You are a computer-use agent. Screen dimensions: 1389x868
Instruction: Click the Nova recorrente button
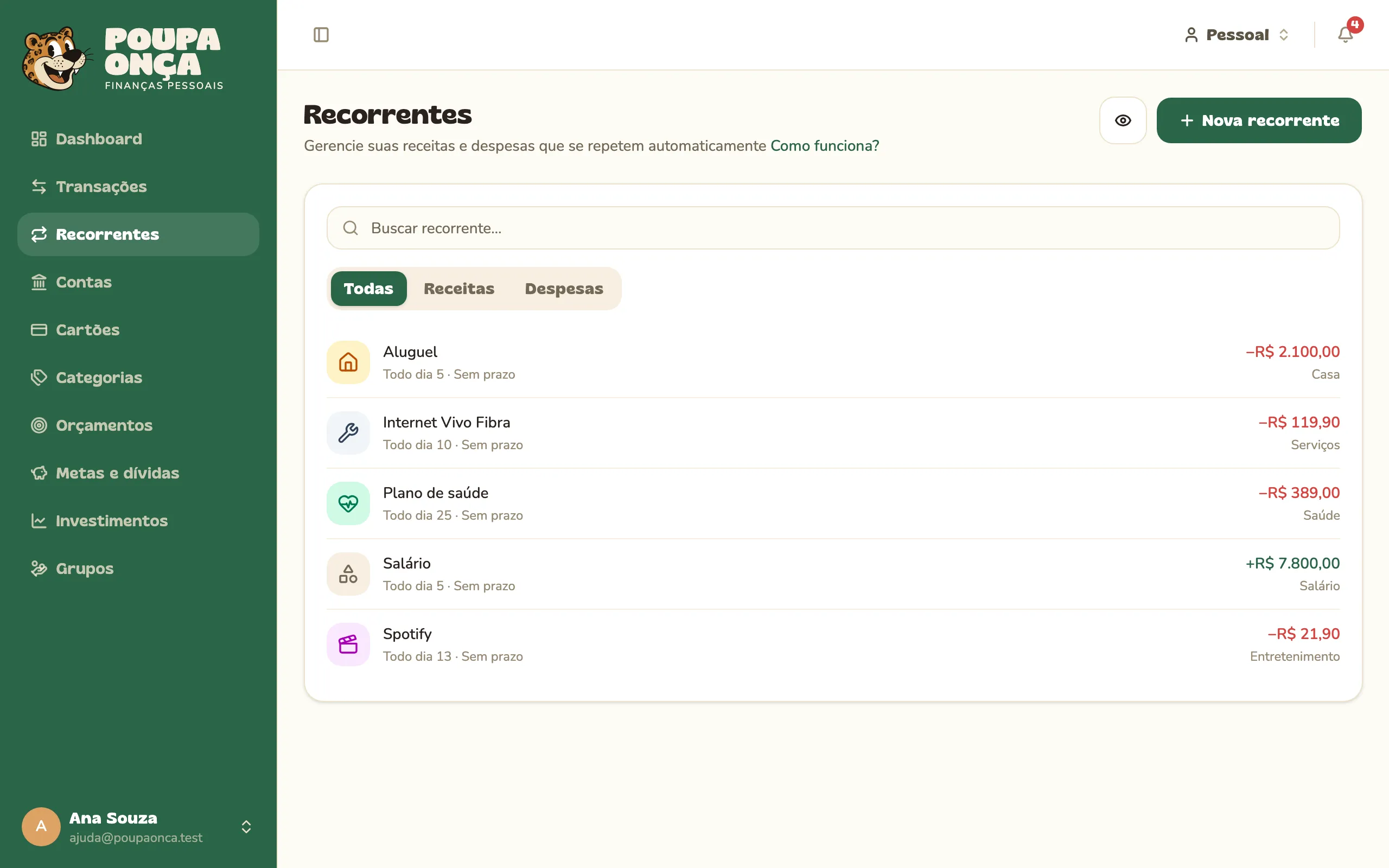point(1259,120)
